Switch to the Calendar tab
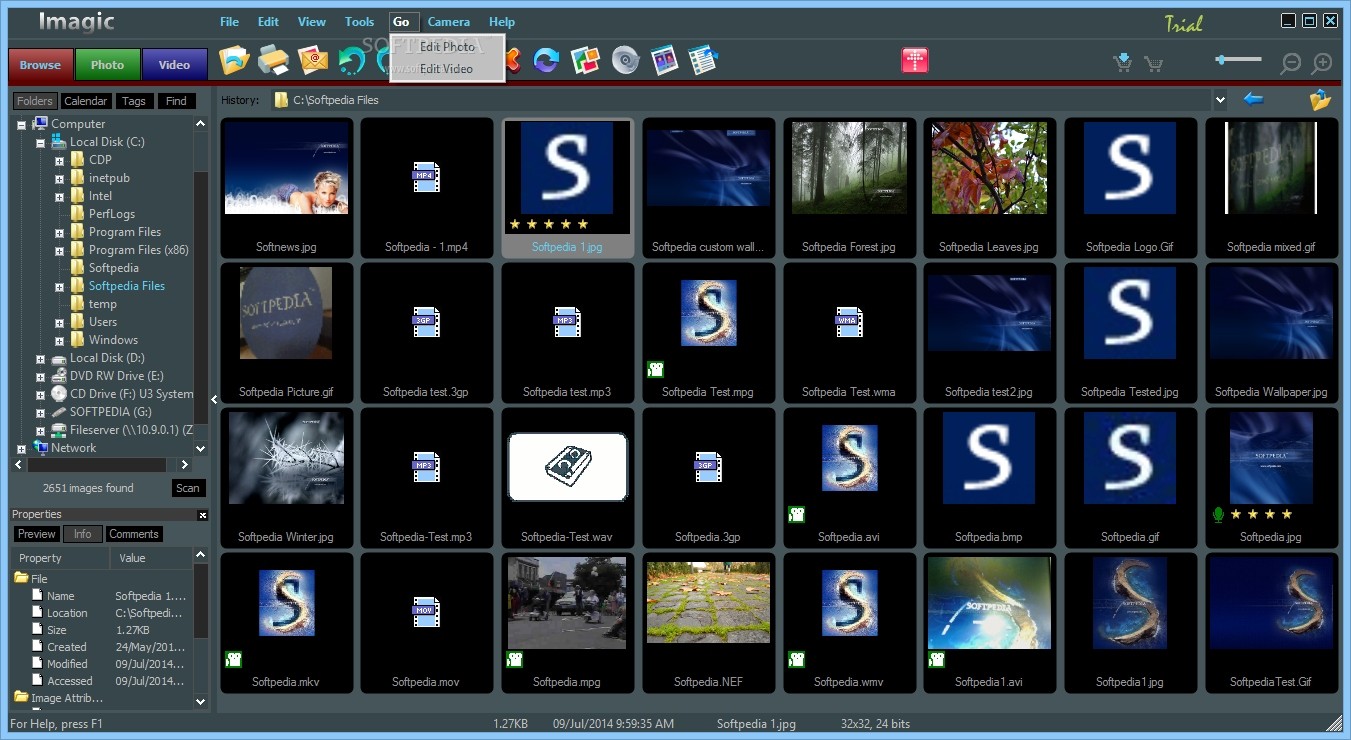The image size is (1351, 740). coord(85,101)
